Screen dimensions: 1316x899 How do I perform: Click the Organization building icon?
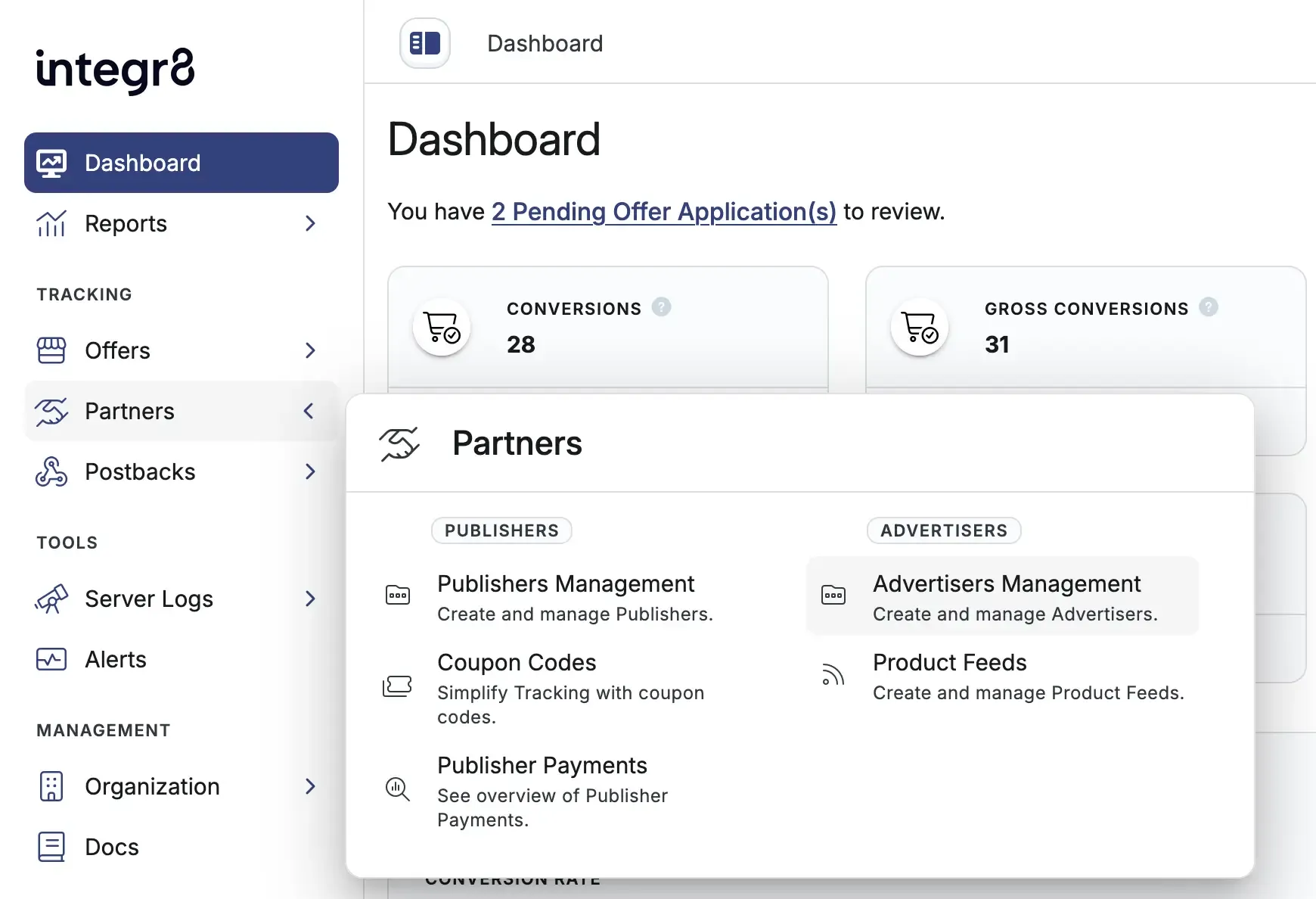click(51, 786)
